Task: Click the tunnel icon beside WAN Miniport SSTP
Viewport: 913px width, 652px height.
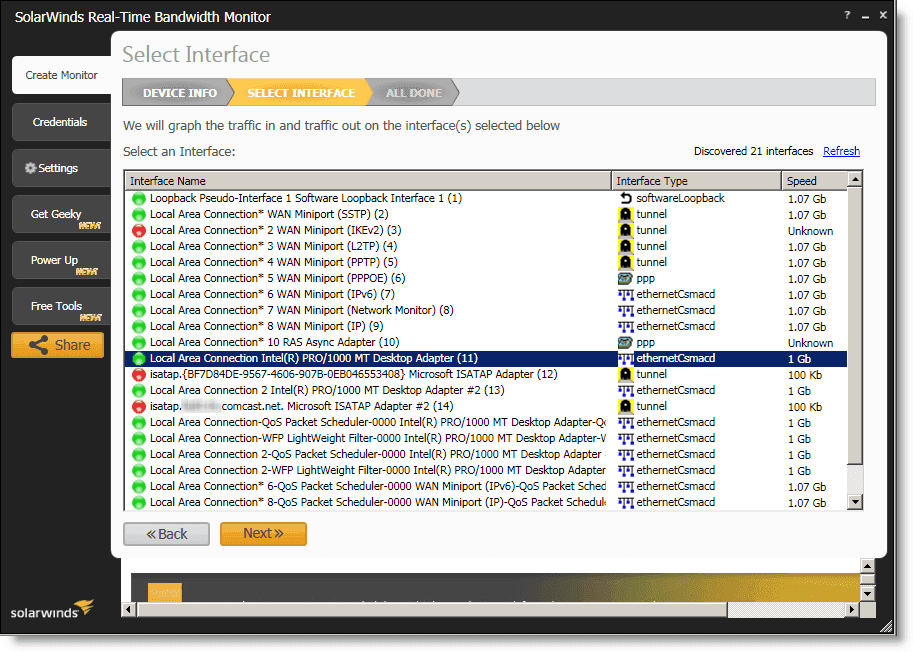Action: 624,214
